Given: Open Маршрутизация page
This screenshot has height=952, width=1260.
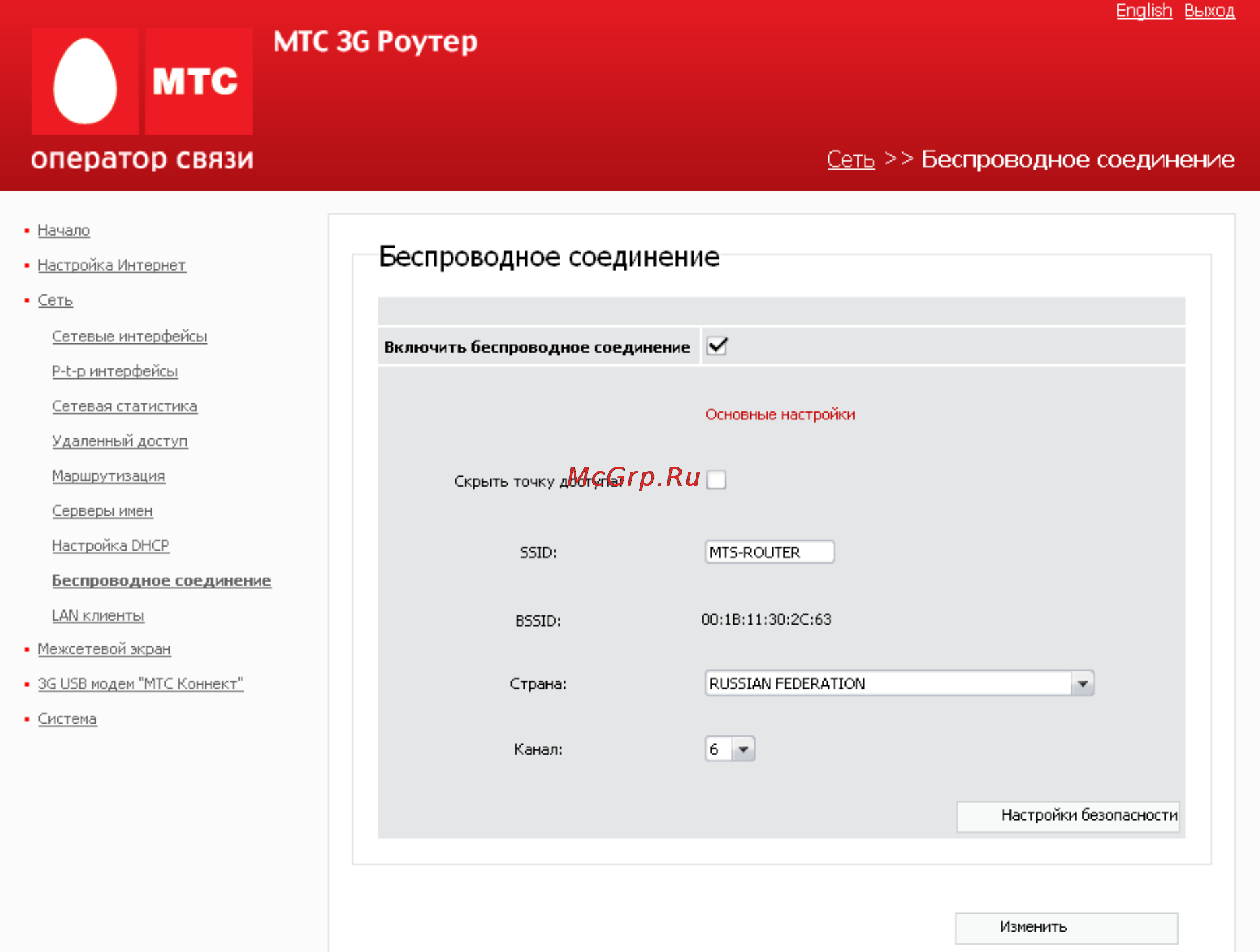Looking at the screenshot, I should 108,476.
